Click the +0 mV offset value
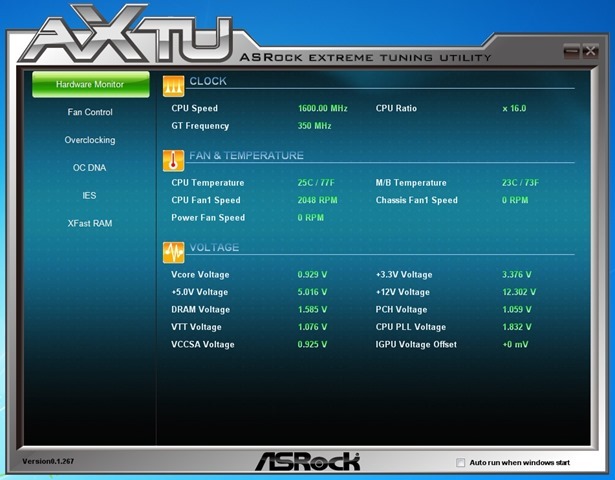The image size is (615, 480). (x=515, y=345)
